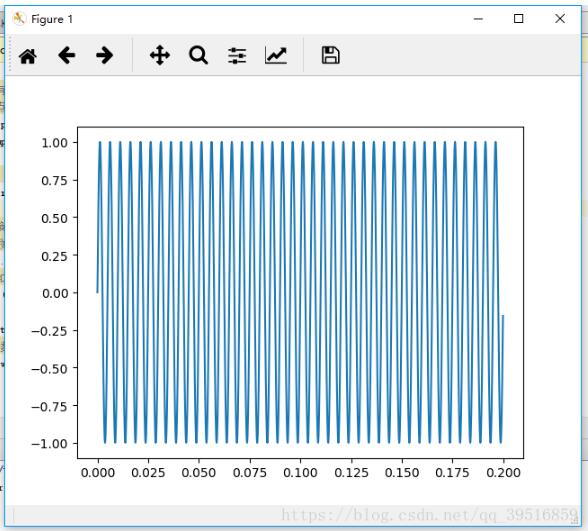Click the matplotlib Figure 1 window icon
This screenshot has height=531, width=588.
(x=19, y=19)
